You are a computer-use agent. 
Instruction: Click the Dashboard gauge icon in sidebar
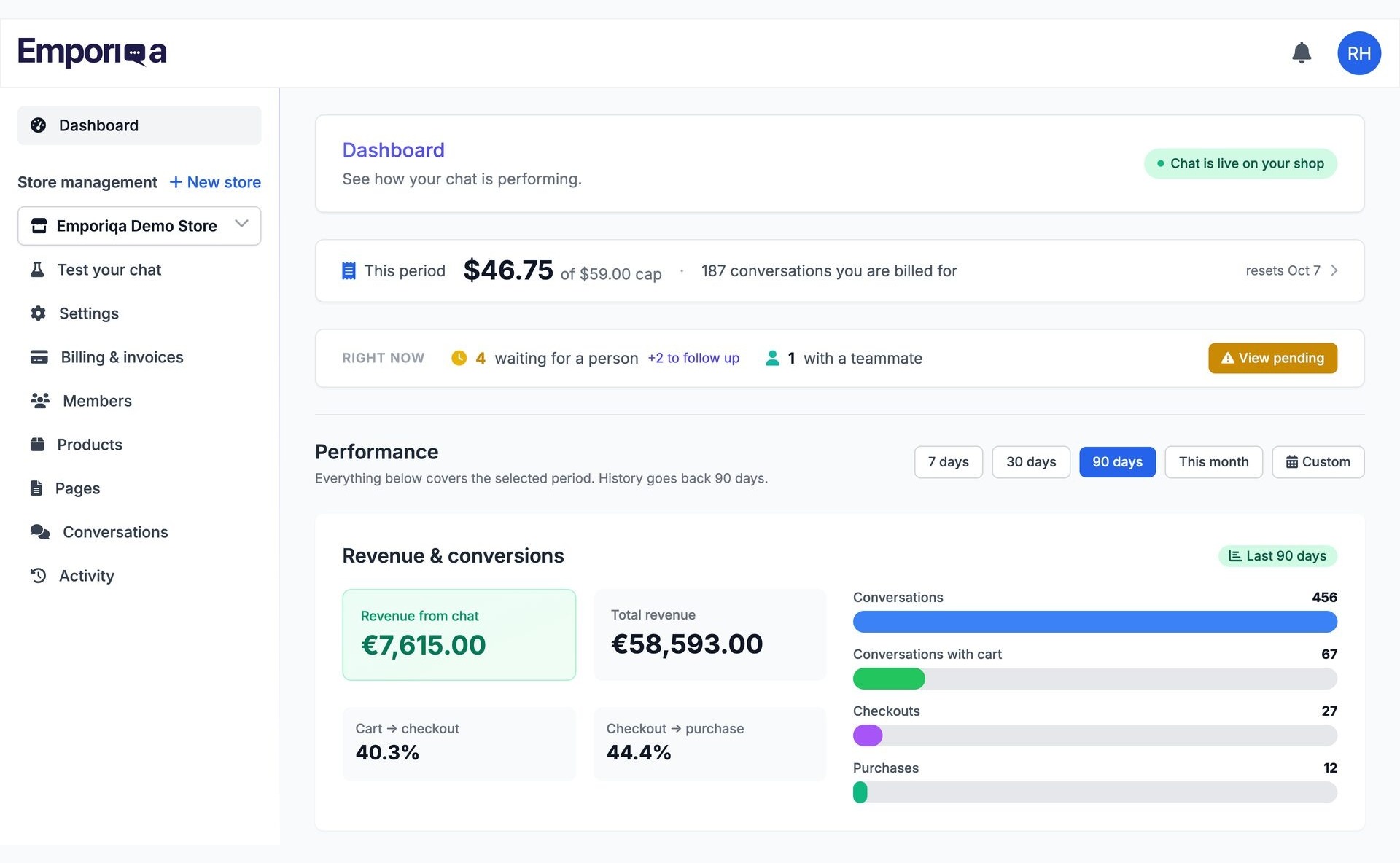(39, 125)
